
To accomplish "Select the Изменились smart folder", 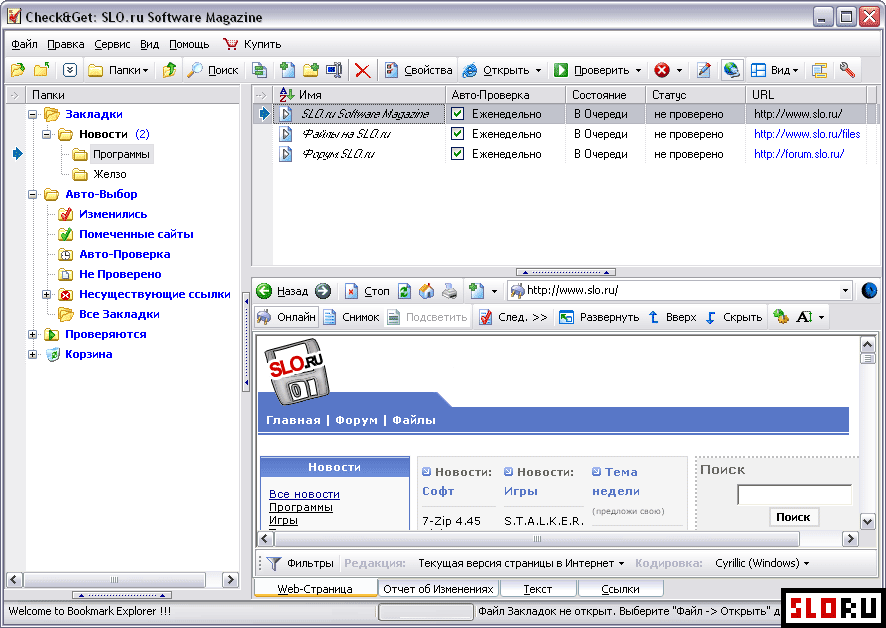I will coord(113,214).
